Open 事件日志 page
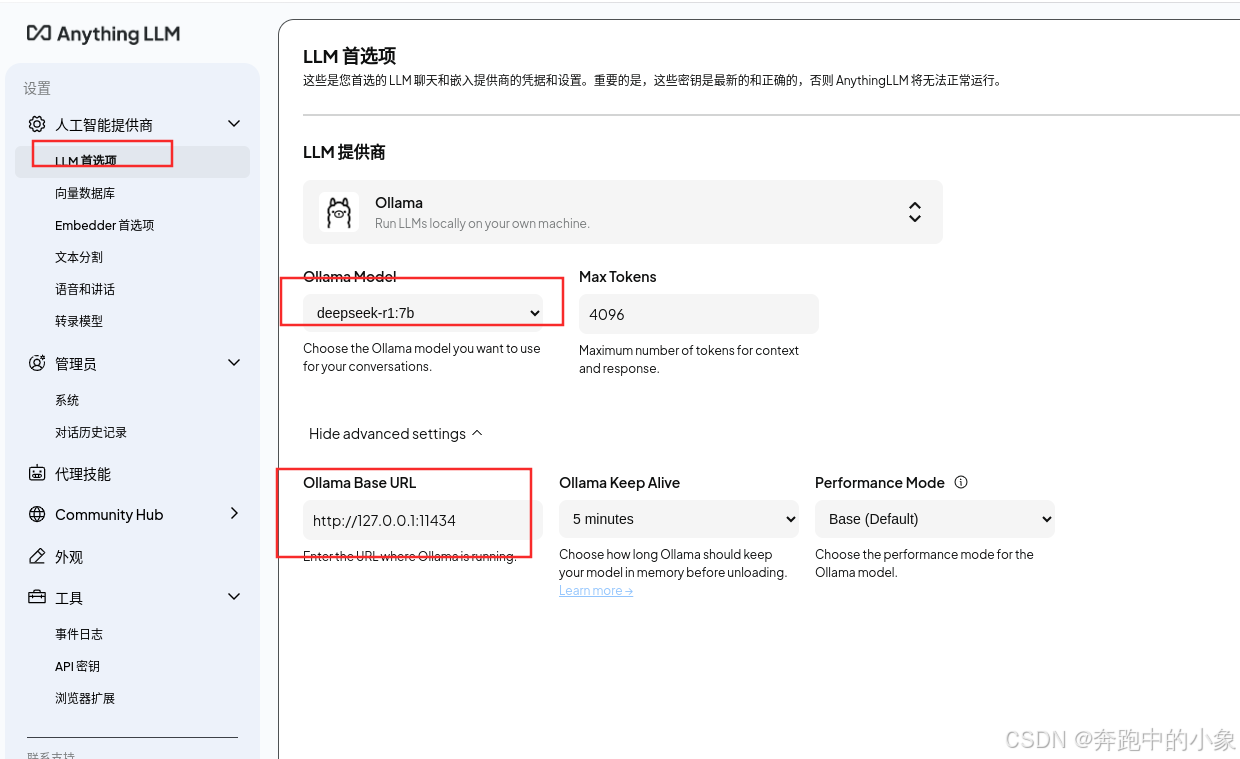 pyautogui.click(x=79, y=634)
